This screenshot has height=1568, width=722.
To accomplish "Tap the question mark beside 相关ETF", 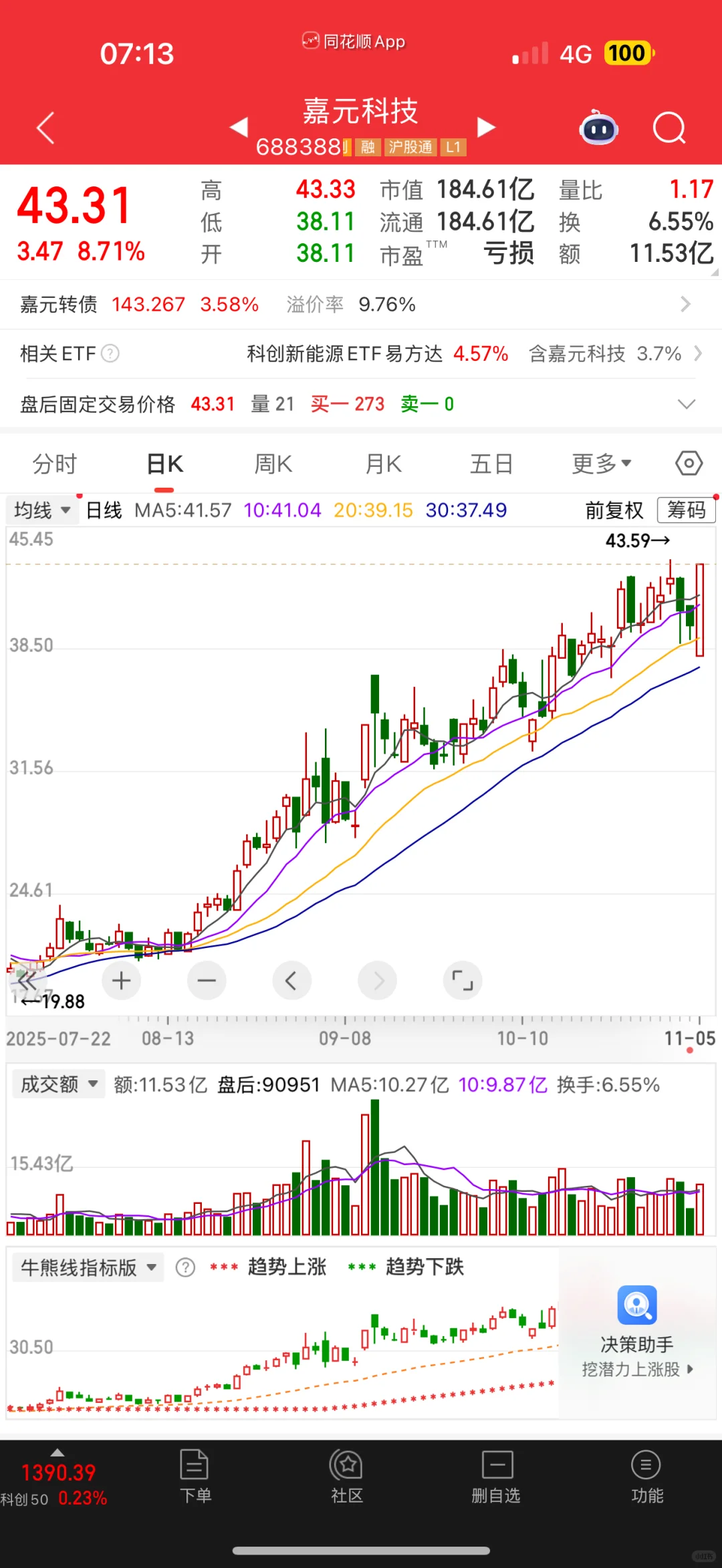I will click(110, 353).
